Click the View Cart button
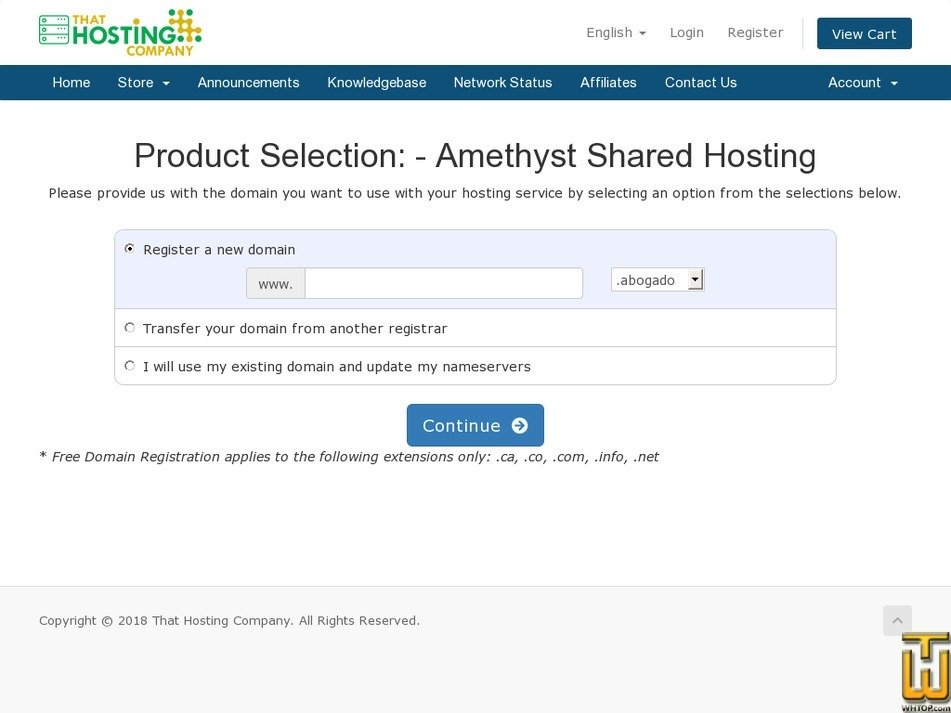The height and width of the screenshot is (713, 951). tap(864, 32)
